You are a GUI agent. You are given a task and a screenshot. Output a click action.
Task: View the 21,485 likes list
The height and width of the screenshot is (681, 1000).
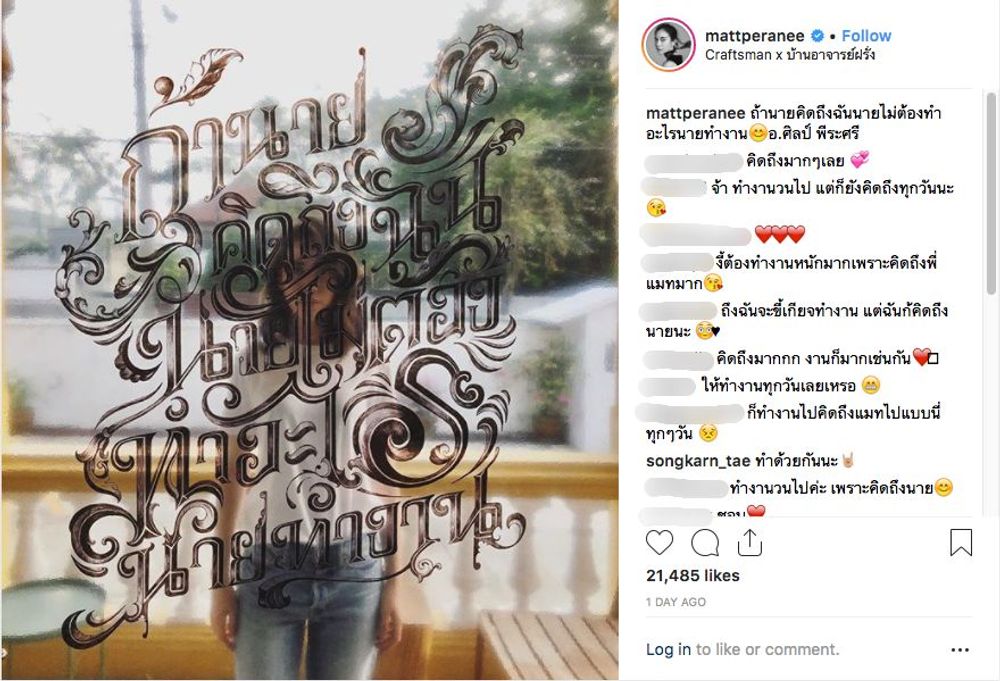(x=693, y=576)
